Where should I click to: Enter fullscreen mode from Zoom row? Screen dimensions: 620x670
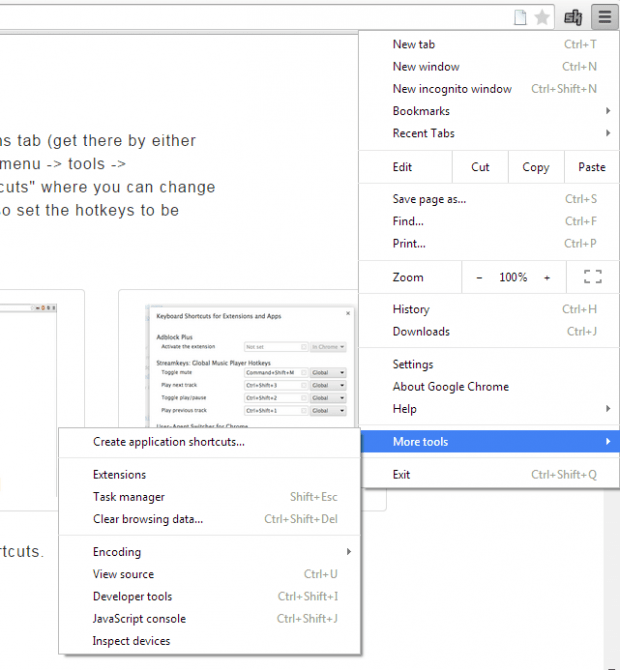593,277
